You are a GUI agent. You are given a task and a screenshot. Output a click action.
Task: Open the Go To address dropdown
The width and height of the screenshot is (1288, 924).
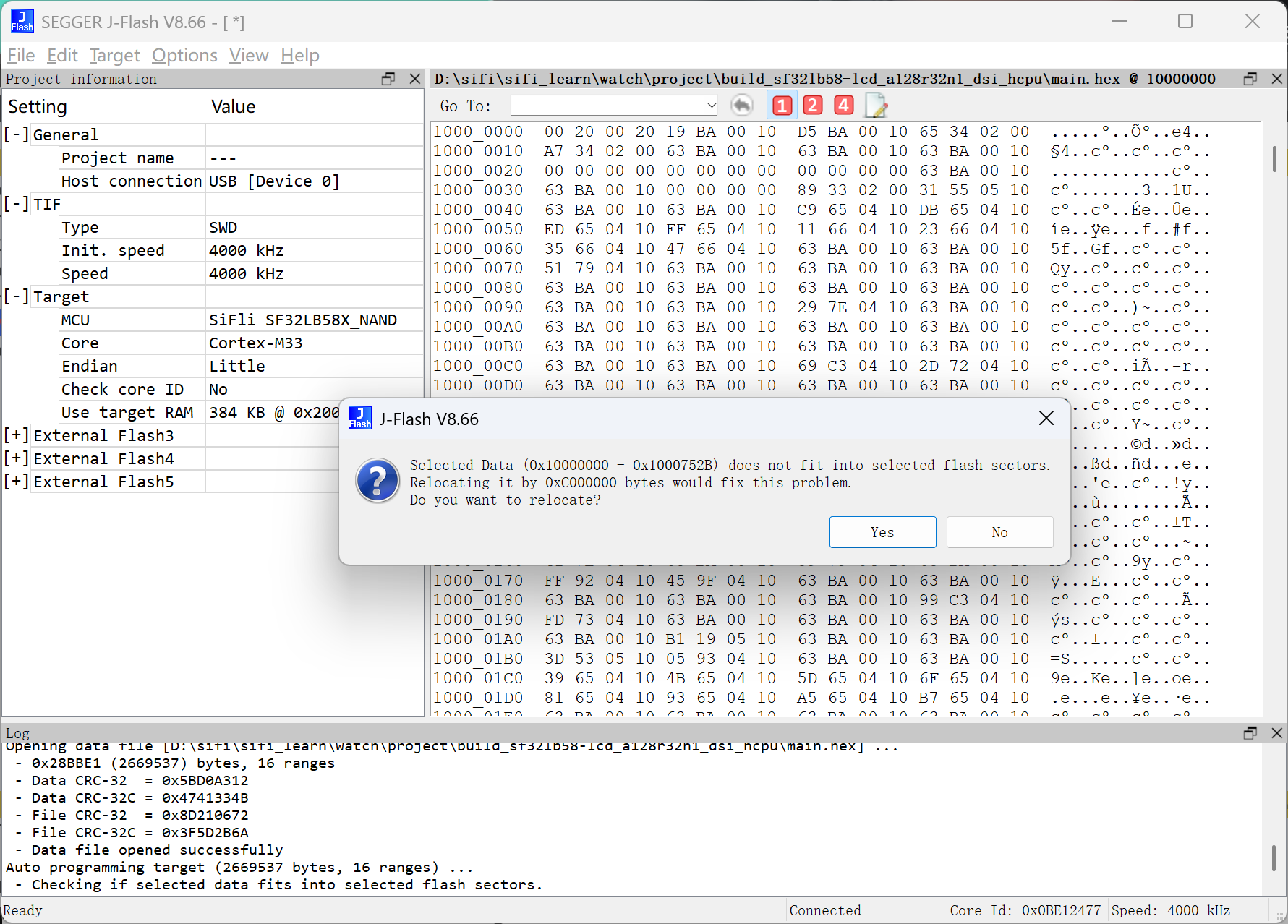[711, 106]
